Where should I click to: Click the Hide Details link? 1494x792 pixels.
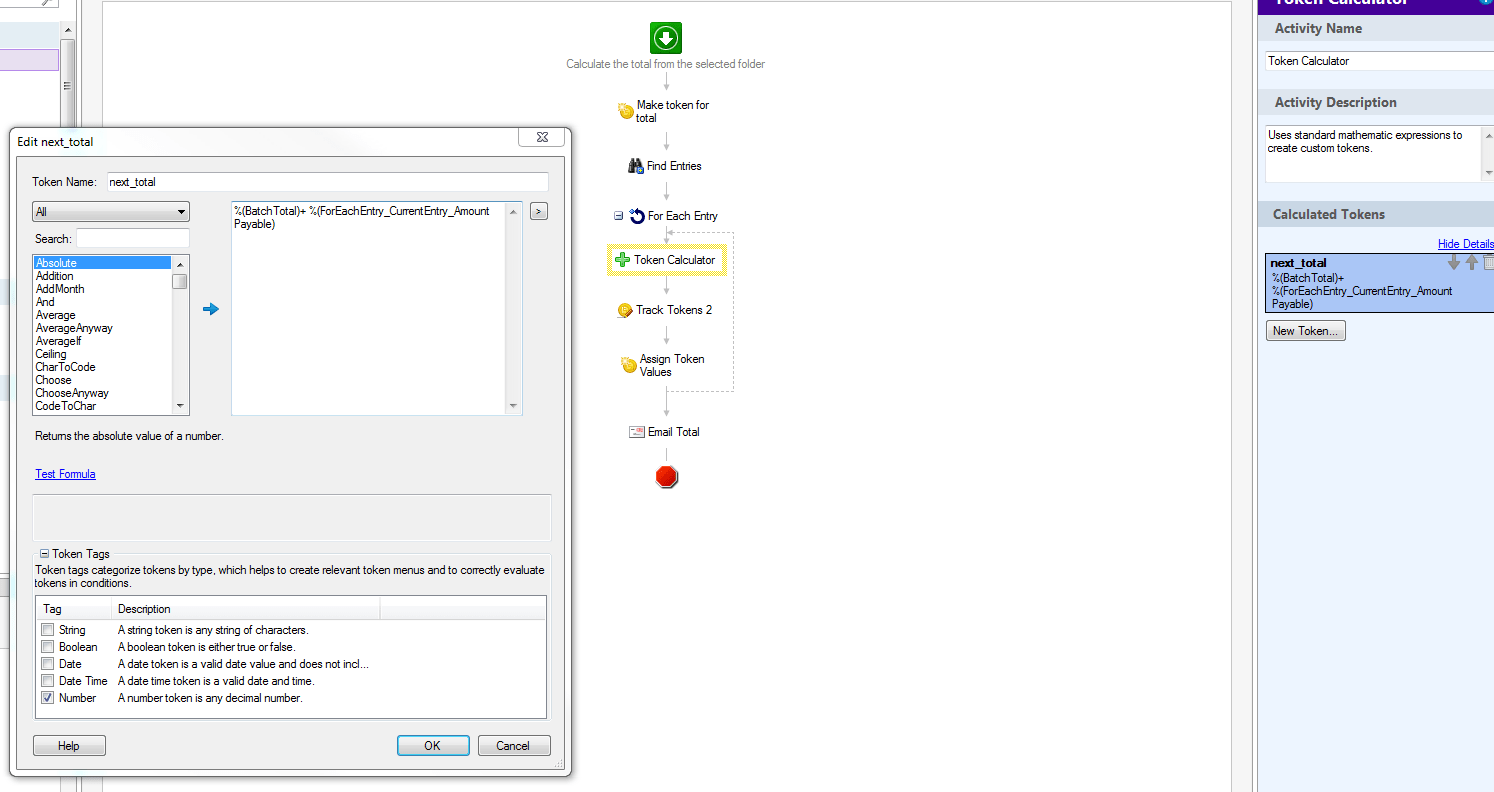point(1466,244)
